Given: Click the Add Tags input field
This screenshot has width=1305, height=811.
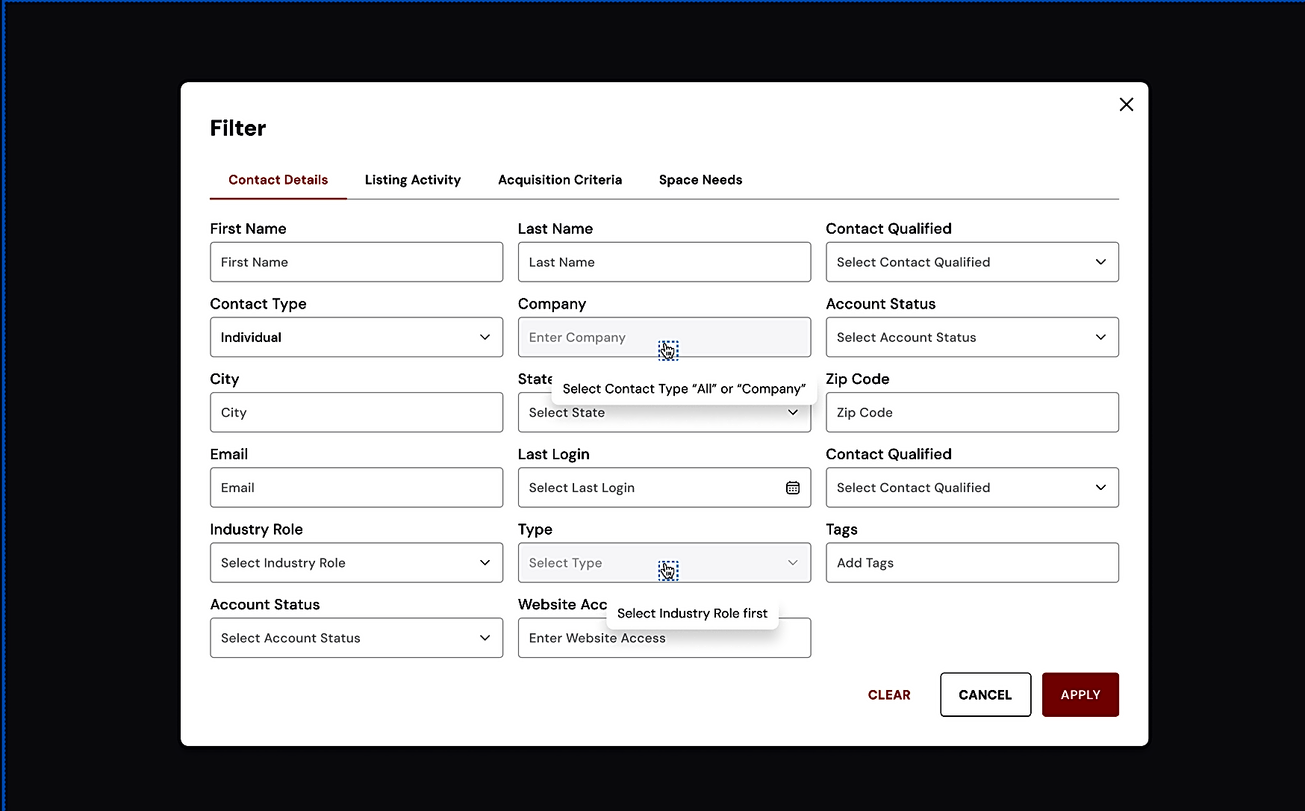Looking at the screenshot, I should click(972, 563).
